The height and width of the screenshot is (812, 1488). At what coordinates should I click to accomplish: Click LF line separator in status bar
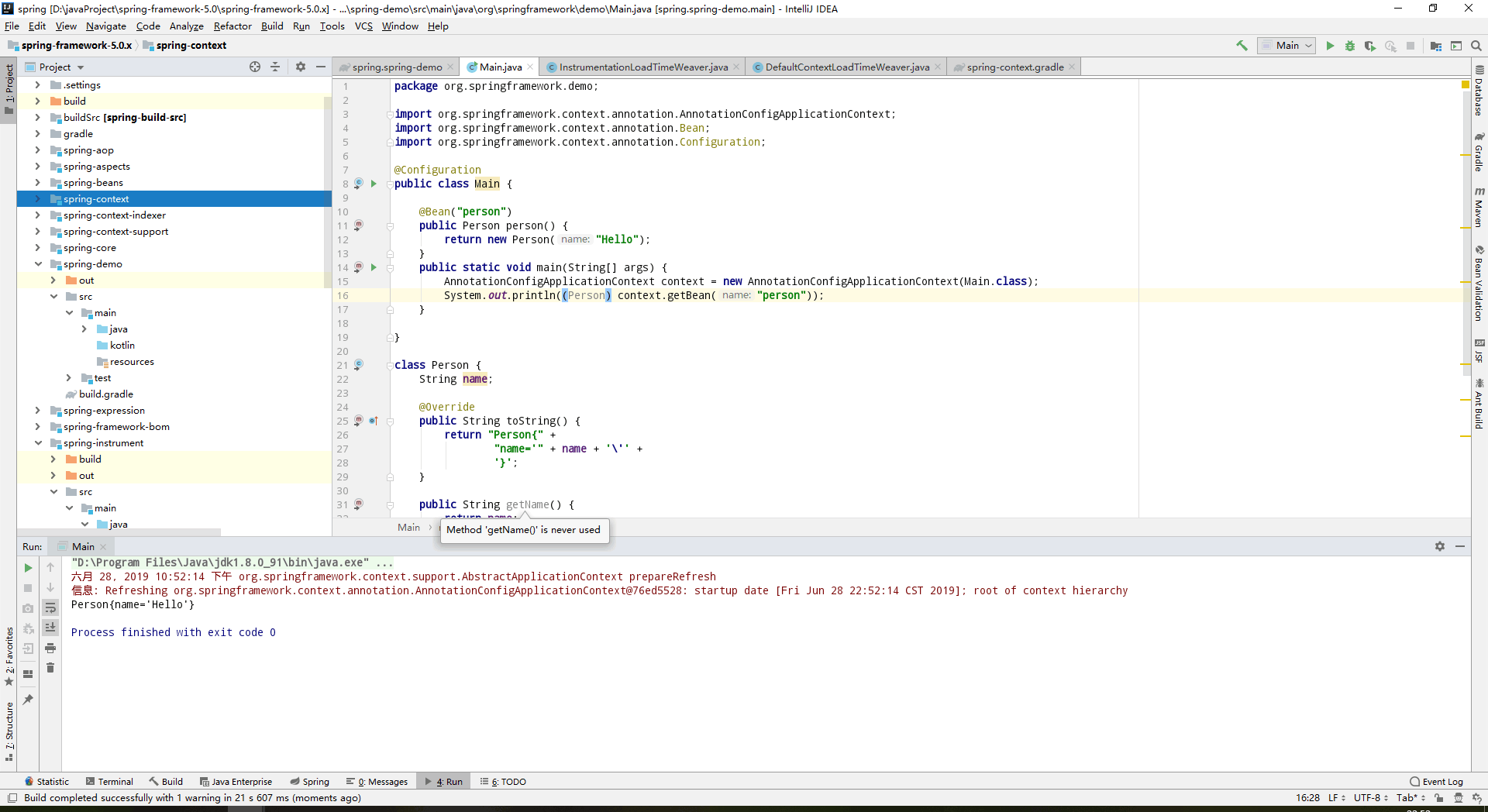1336,798
